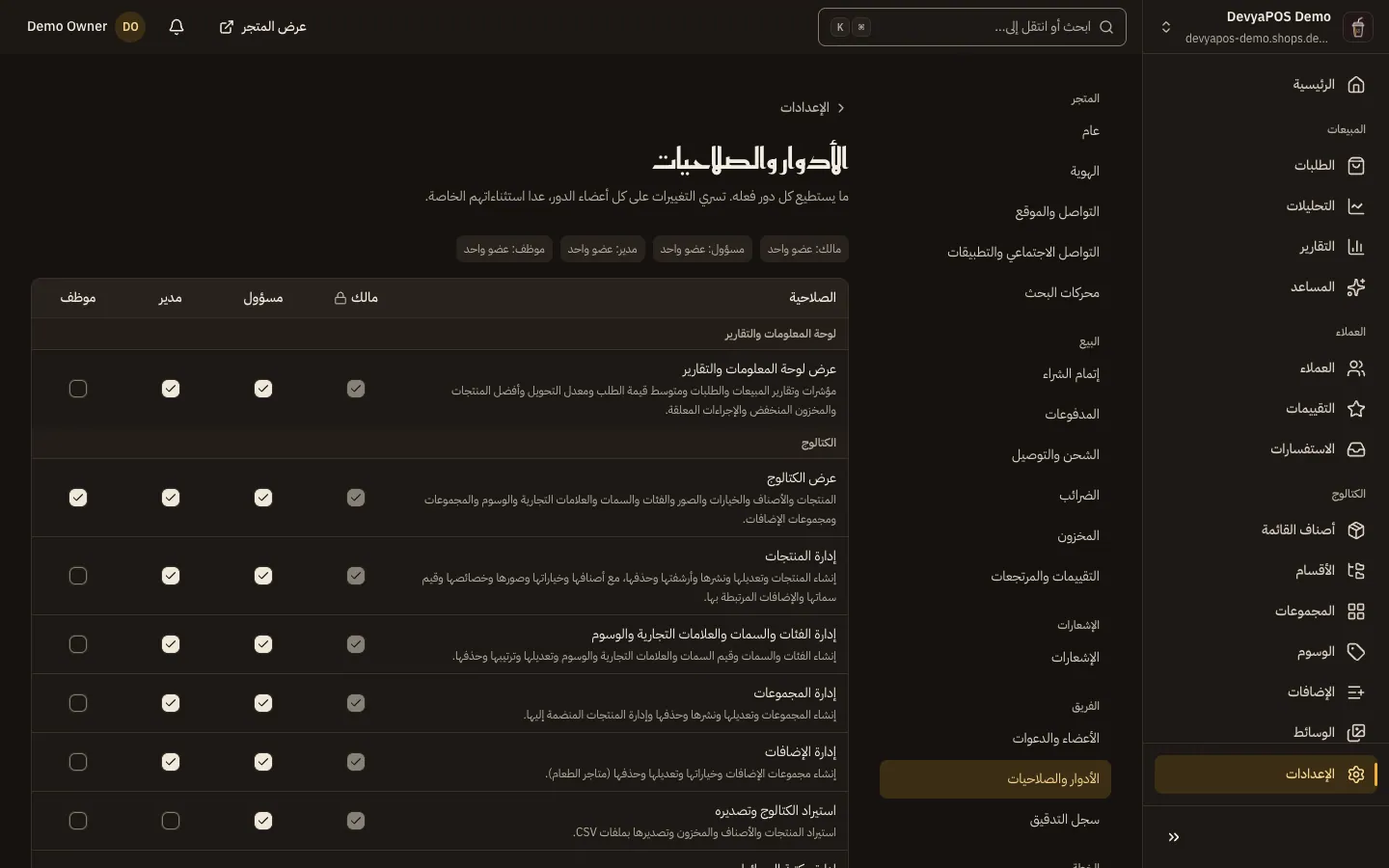The height and width of the screenshot is (868, 1389).
Task: Toggle مسؤول checkbox for إدارة الإضافات
Action: click(x=263, y=762)
